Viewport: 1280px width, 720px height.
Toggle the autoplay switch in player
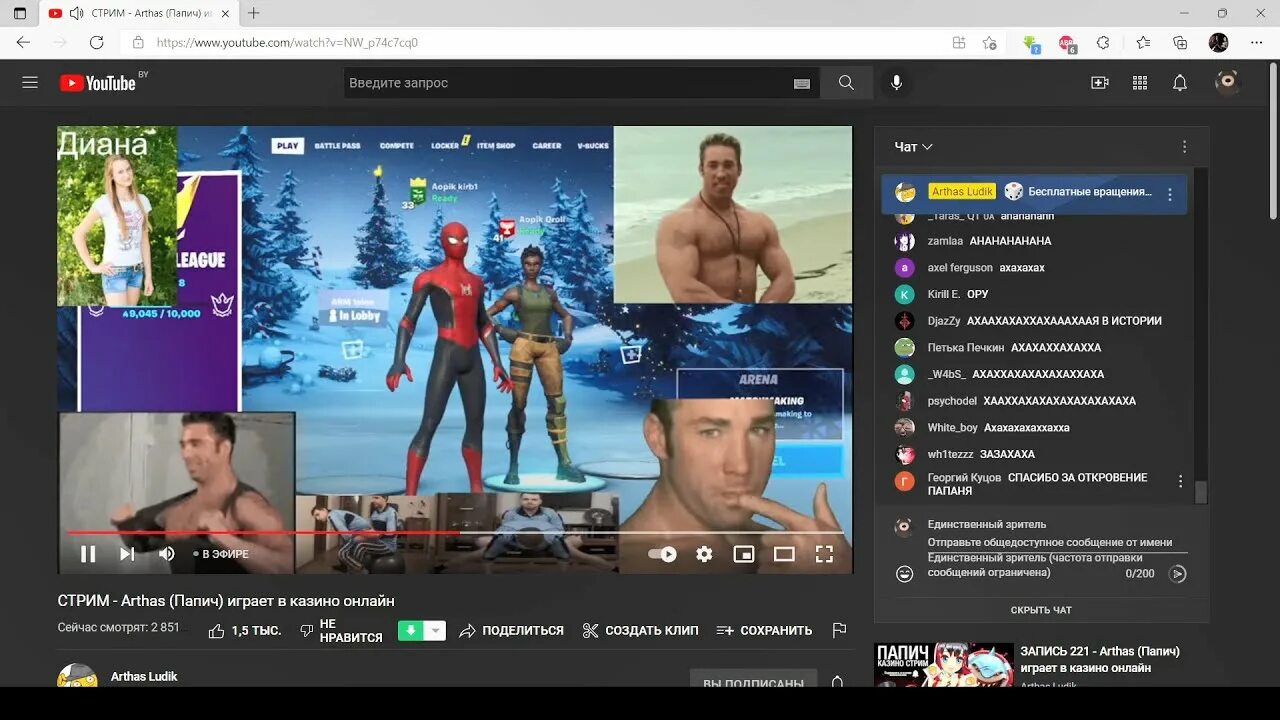click(x=662, y=554)
